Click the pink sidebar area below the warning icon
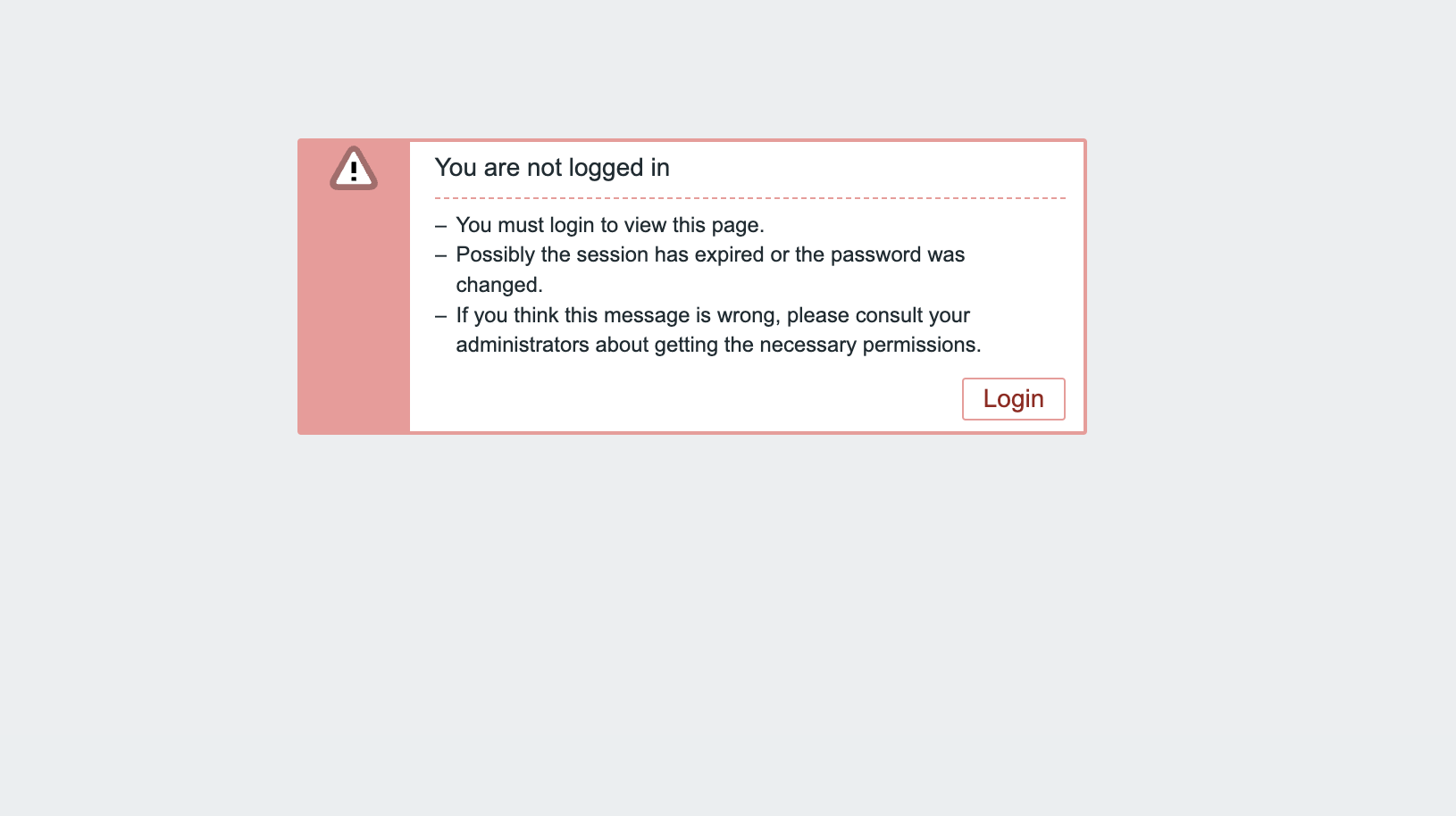 pyautogui.click(x=354, y=312)
